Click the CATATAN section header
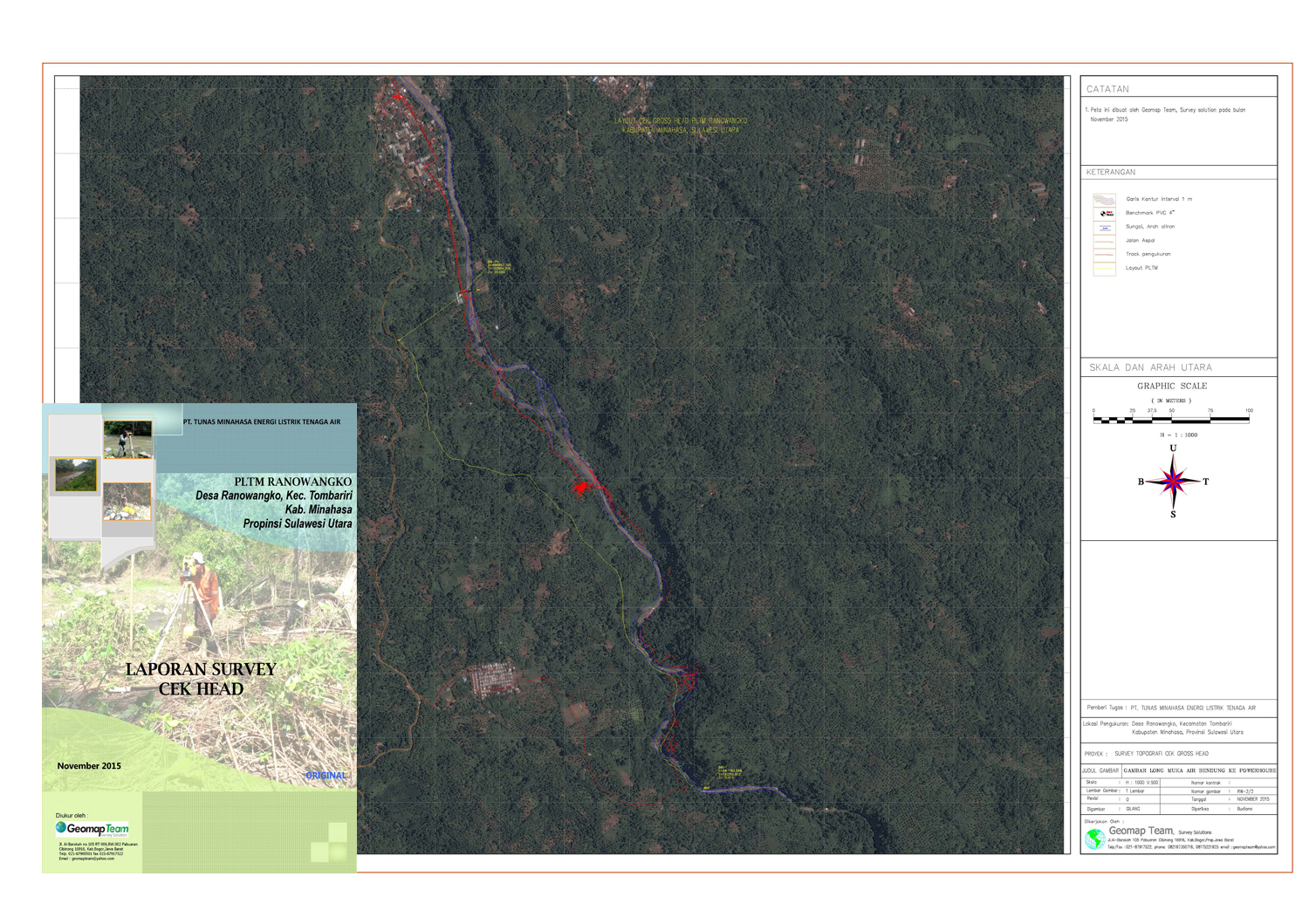1309x924 pixels. [1107, 89]
